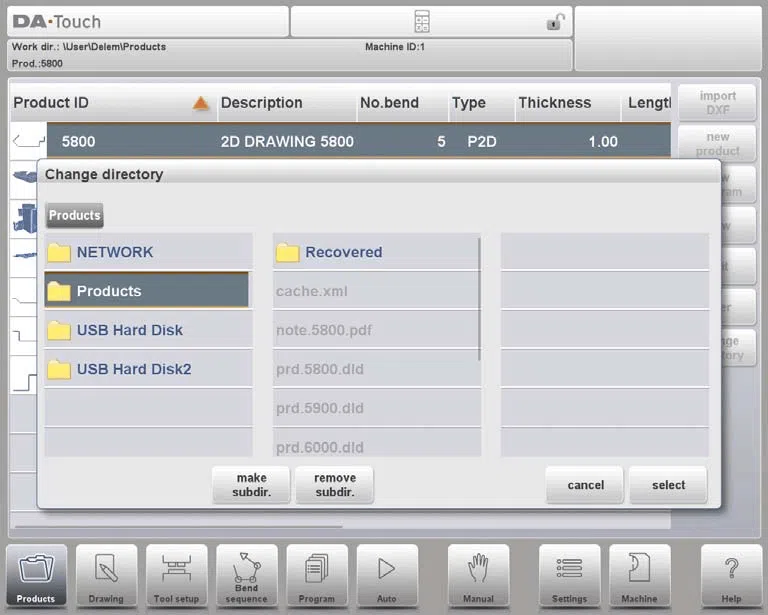Viewport: 768px width, 615px height.
Task: Click the Products breadcrumb button
Action: coord(74,215)
